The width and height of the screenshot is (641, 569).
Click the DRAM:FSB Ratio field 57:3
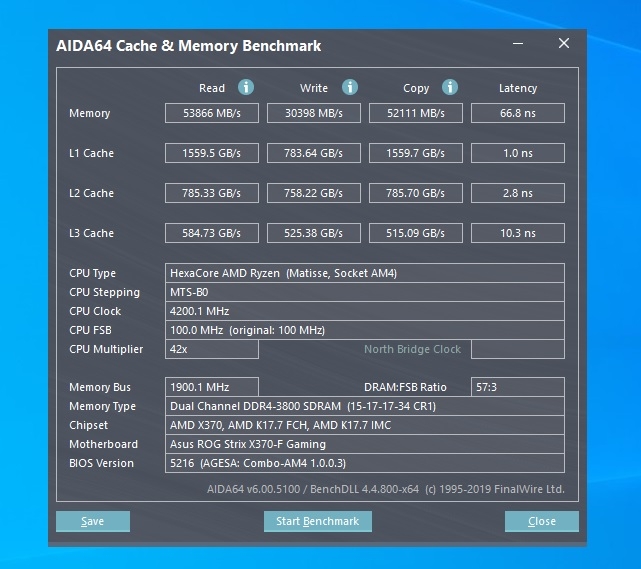pos(518,387)
